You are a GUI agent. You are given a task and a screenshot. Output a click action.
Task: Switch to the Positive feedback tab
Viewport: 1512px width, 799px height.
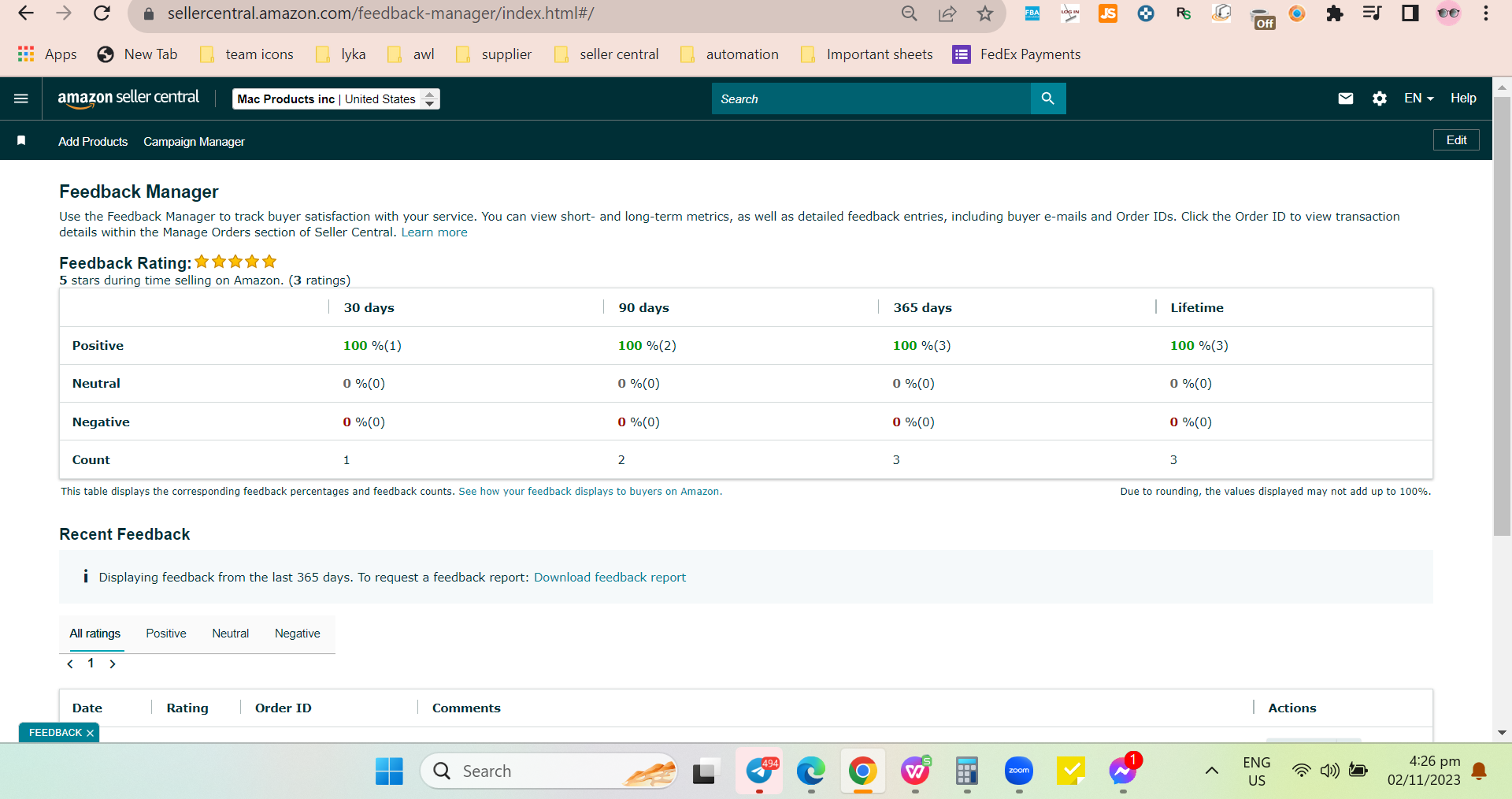click(166, 634)
